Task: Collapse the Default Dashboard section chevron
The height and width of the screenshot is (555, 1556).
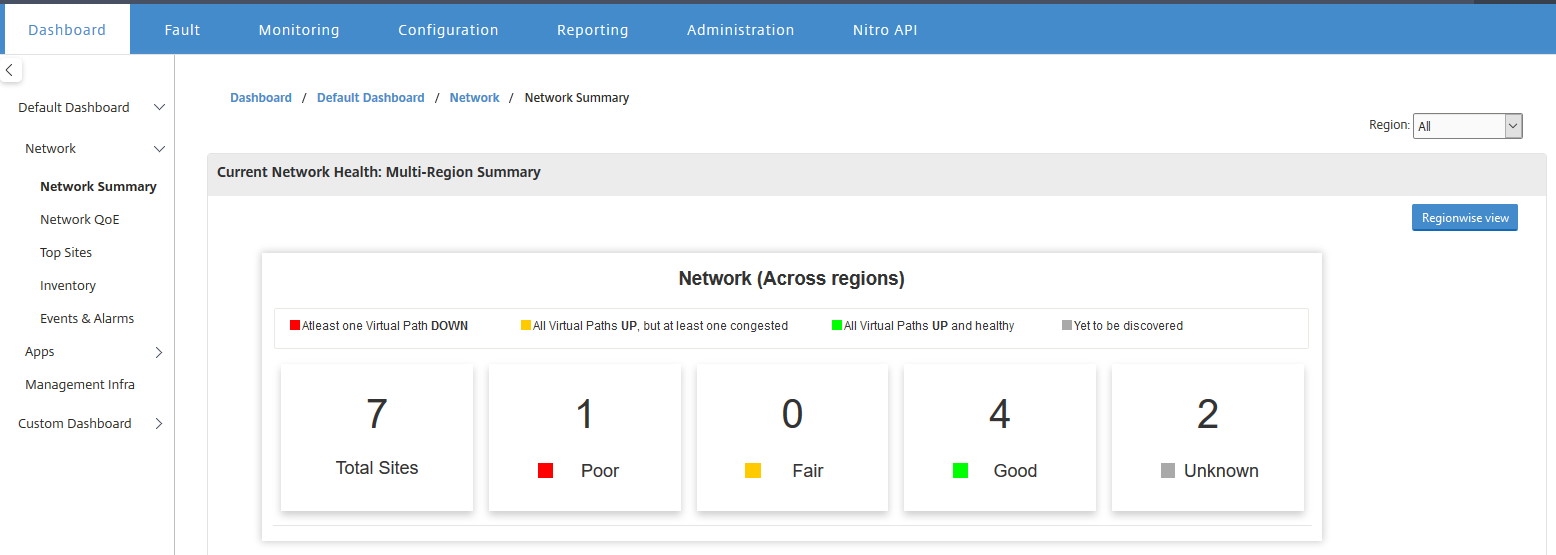Action: (x=159, y=107)
